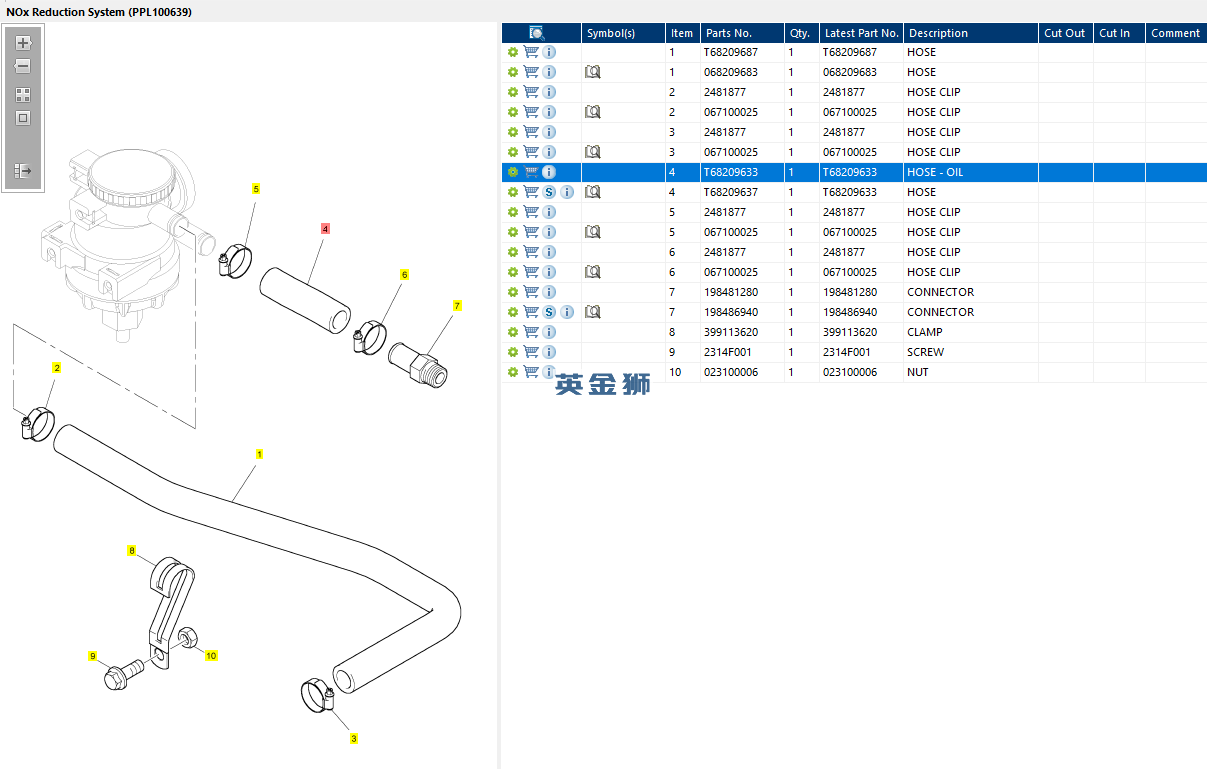
Task: Sort table by Item column header
Action: click(682, 33)
